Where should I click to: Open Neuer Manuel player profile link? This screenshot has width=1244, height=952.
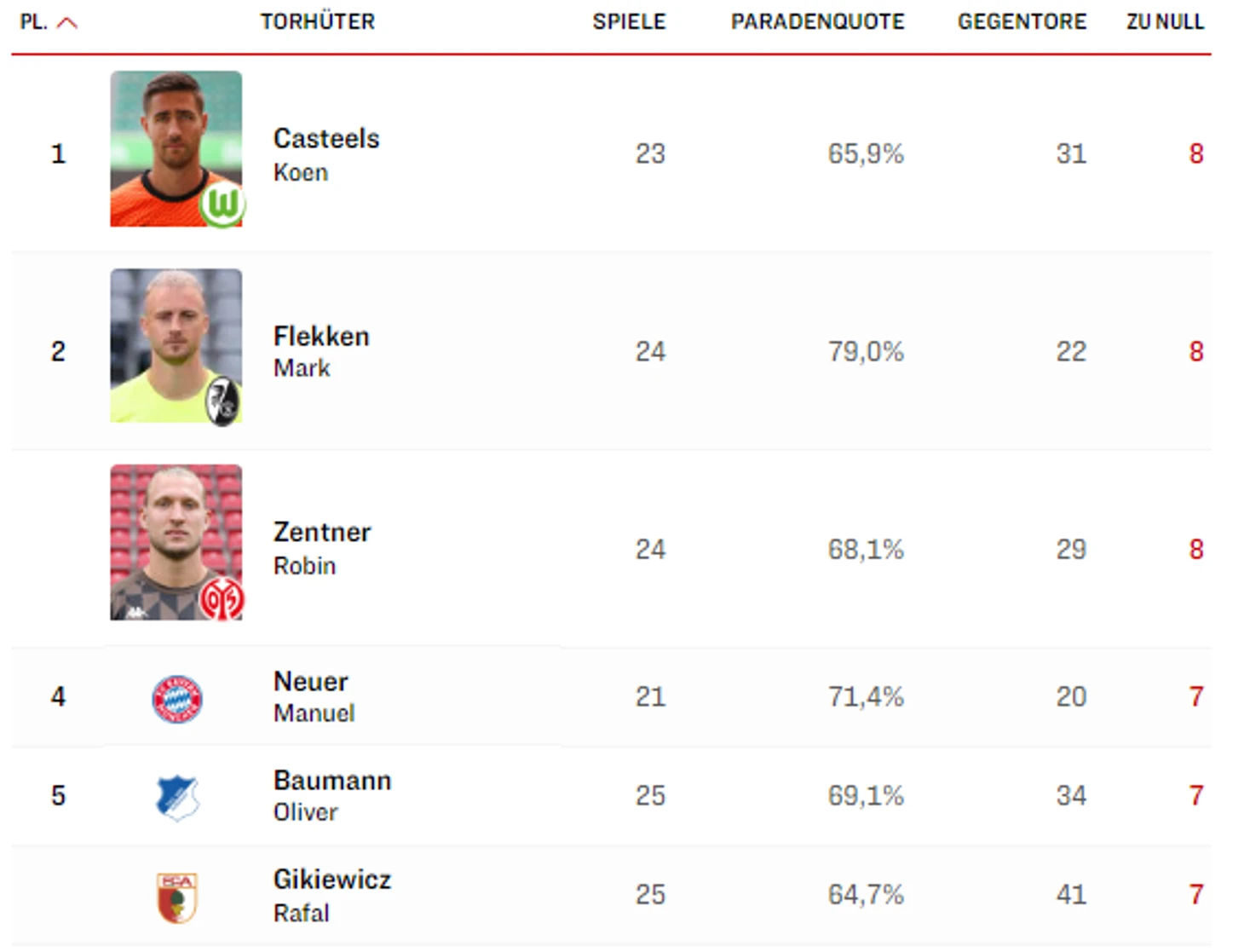pos(314,696)
